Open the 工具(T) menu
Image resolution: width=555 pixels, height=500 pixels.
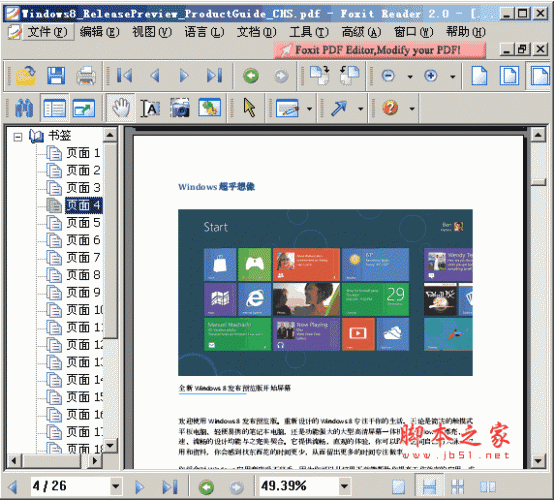309,32
